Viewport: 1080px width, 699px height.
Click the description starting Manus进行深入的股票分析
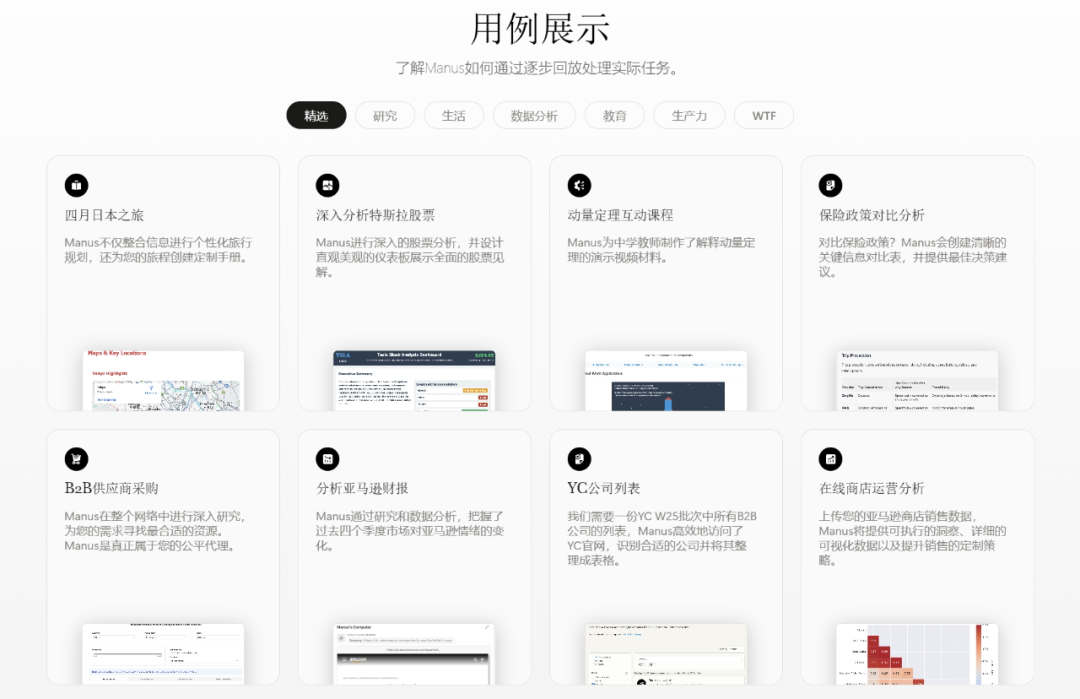(410, 257)
